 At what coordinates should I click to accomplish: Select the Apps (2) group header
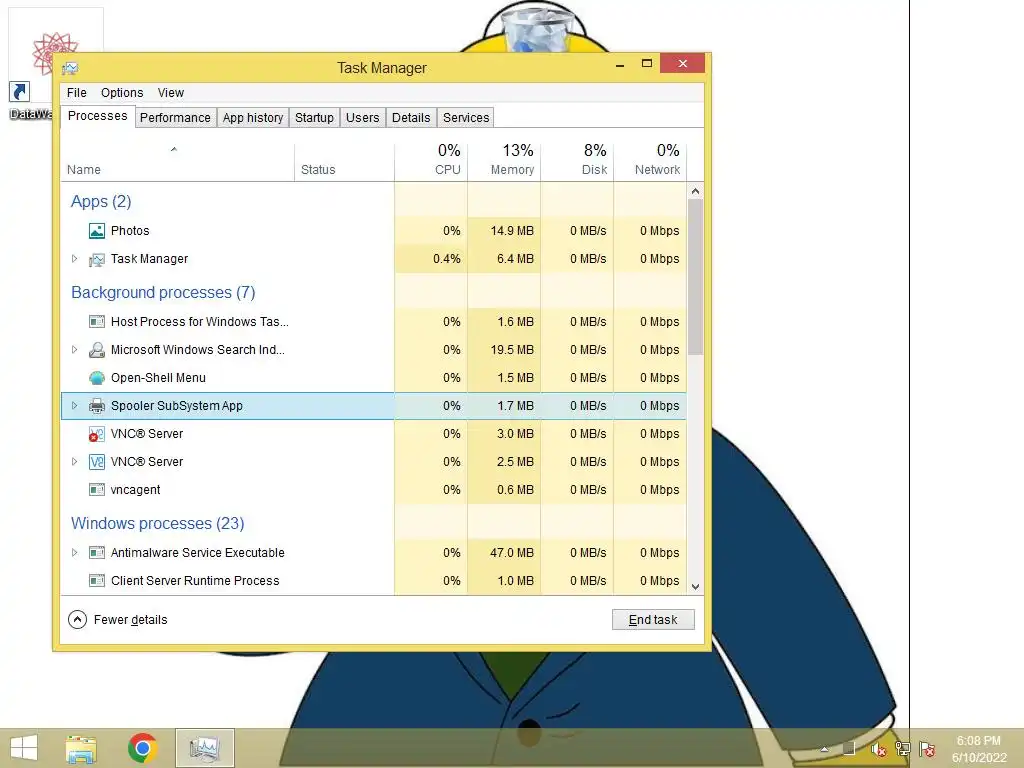click(101, 201)
